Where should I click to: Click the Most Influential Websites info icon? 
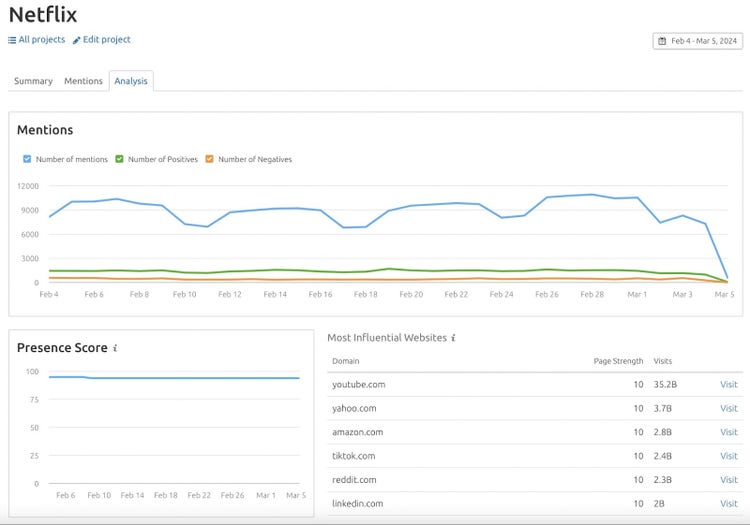click(453, 338)
